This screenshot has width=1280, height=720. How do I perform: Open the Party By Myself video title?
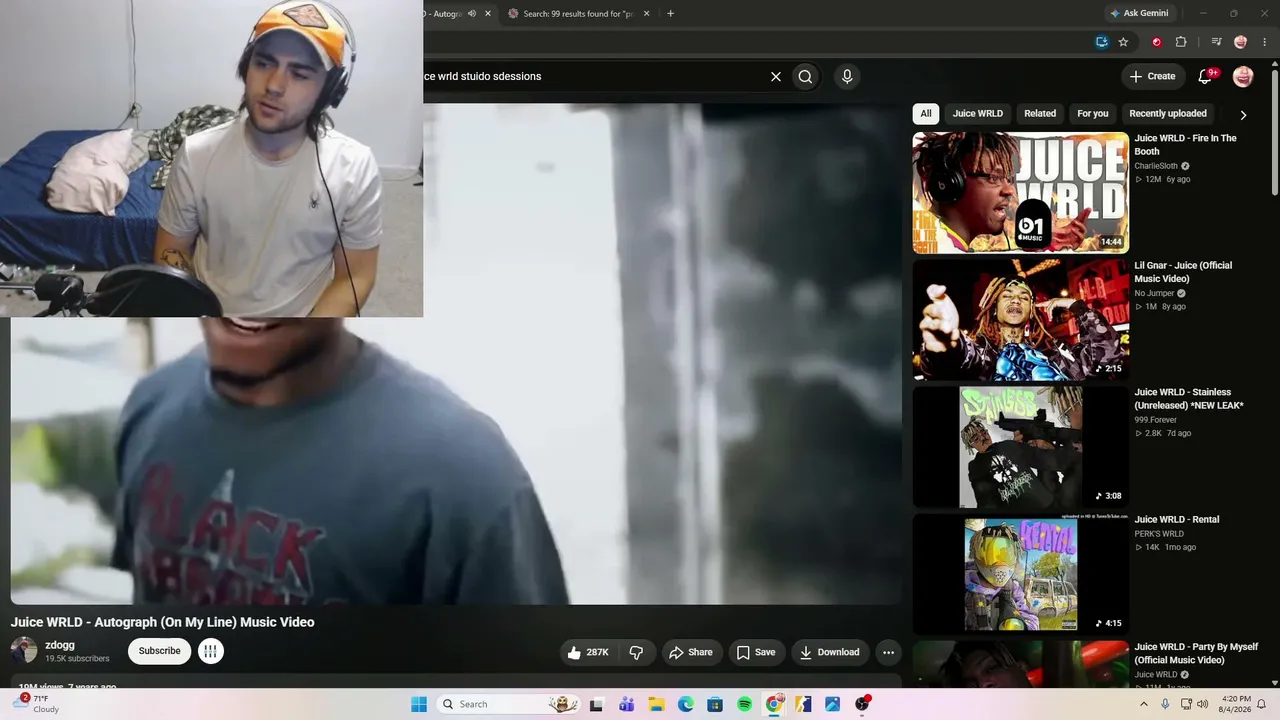pyautogui.click(x=1196, y=653)
